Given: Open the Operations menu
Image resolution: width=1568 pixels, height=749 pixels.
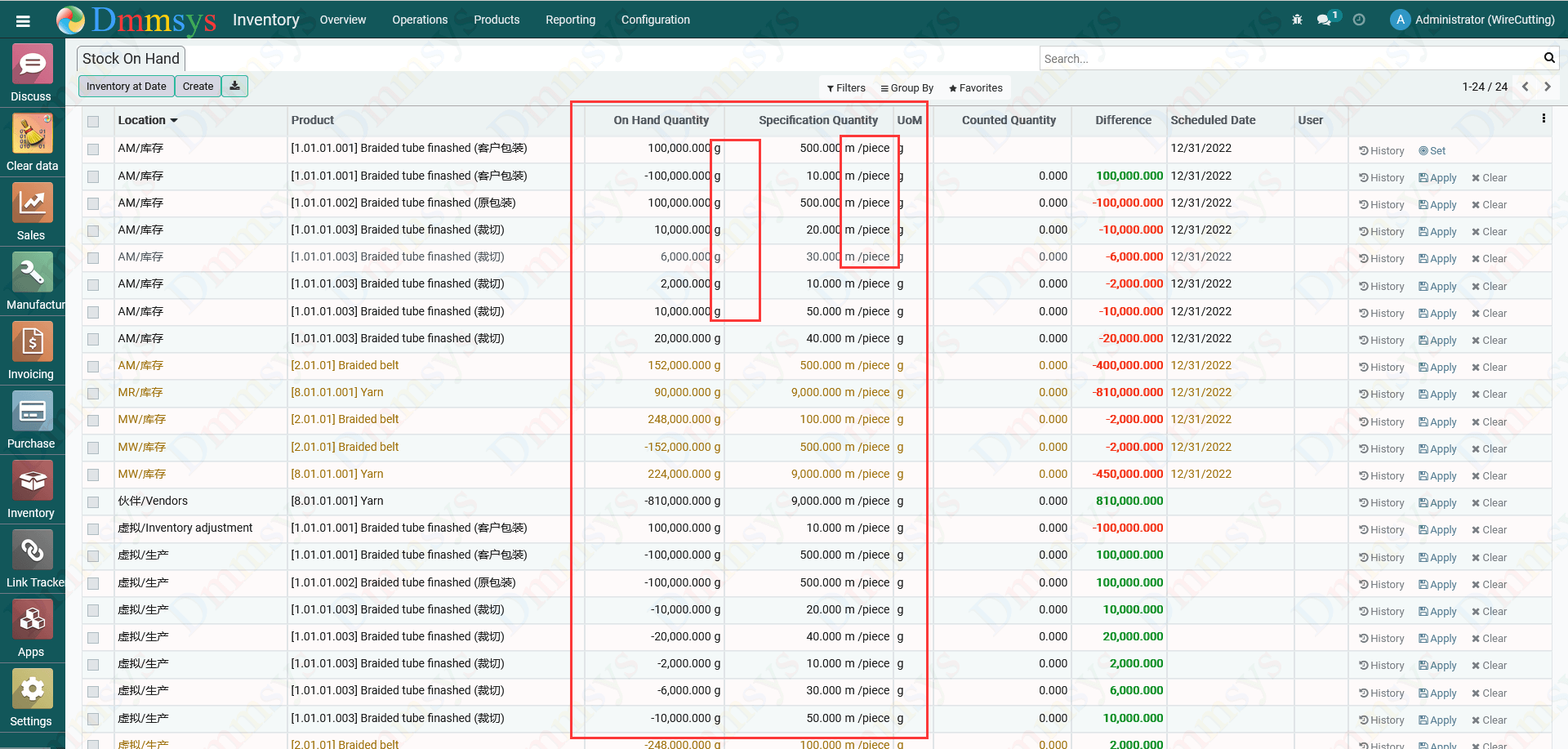Looking at the screenshot, I should [420, 20].
